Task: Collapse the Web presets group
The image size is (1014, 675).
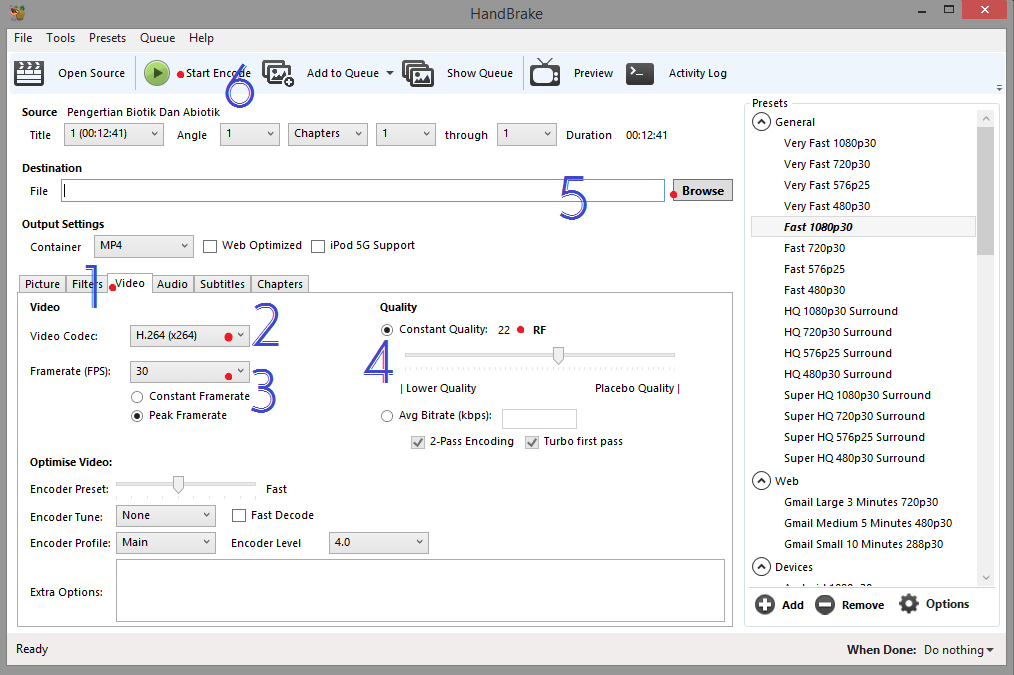Action: [761, 480]
